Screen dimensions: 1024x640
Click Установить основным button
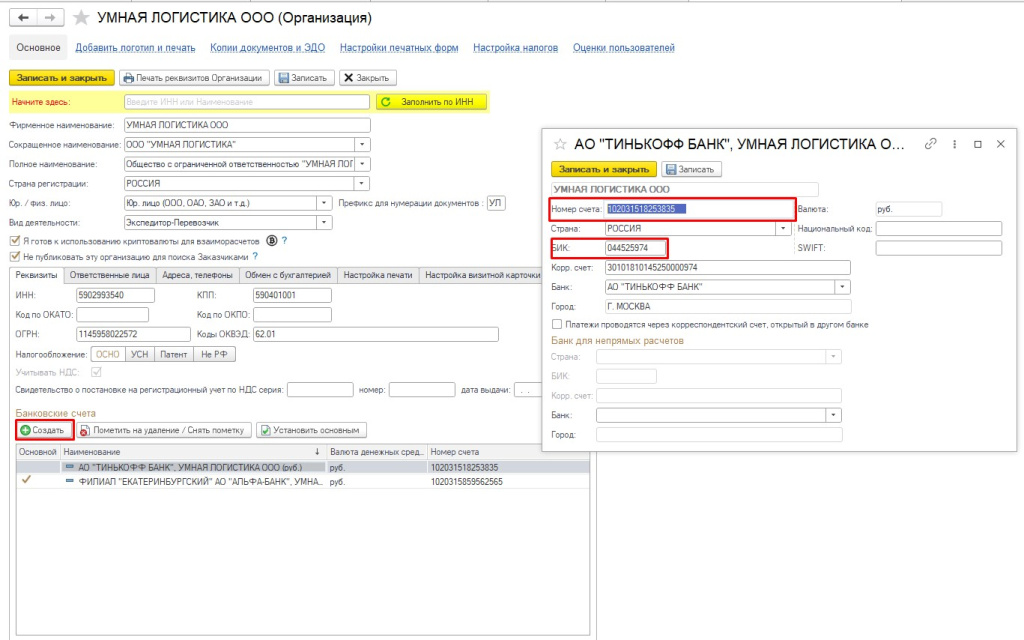[311, 430]
